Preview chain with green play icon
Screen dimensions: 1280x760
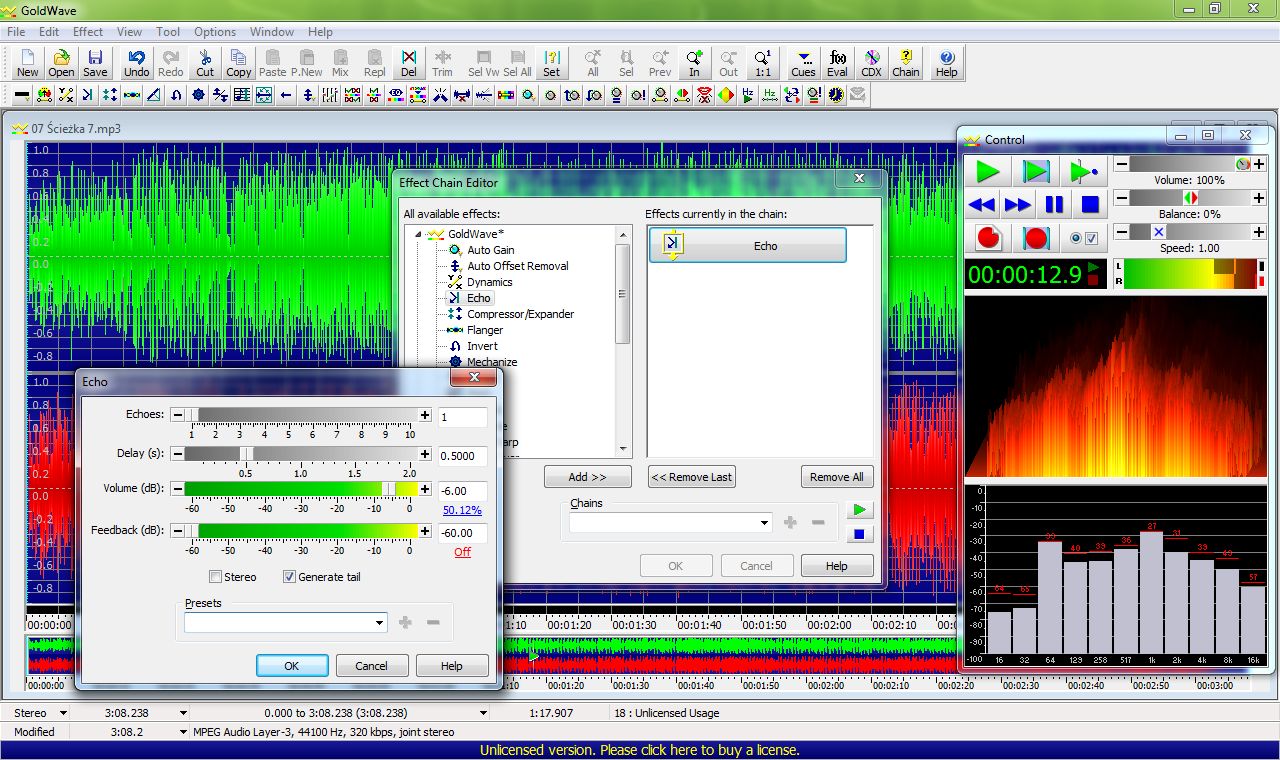click(859, 510)
